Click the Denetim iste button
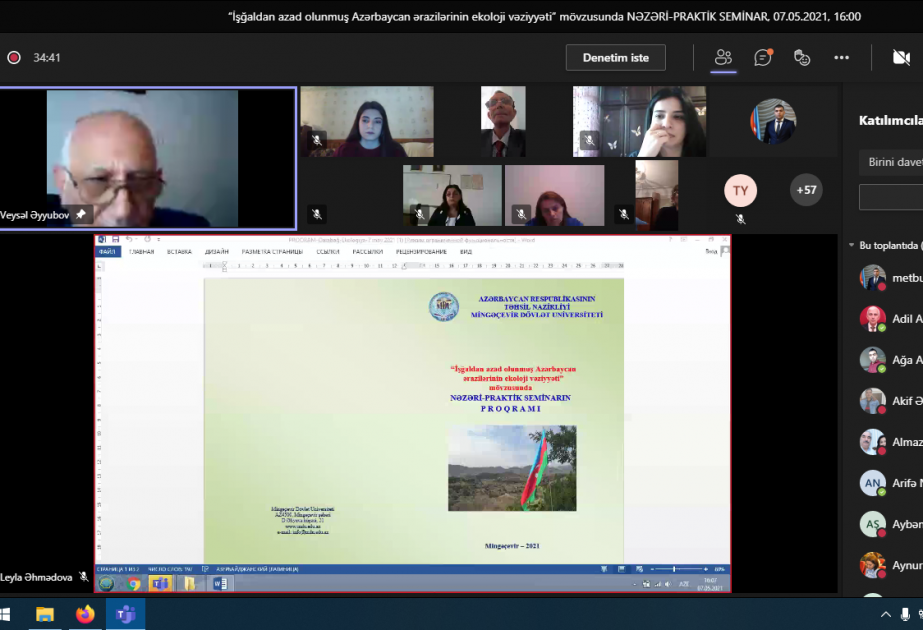Viewport: 923px width, 630px height. pyautogui.click(x=616, y=58)
